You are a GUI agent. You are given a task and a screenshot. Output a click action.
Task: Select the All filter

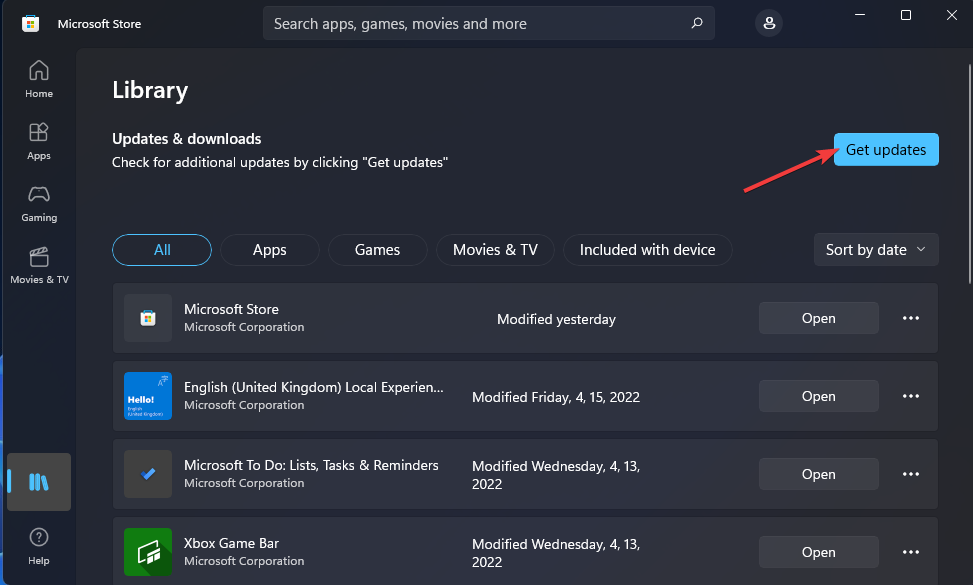click(161, 249)
